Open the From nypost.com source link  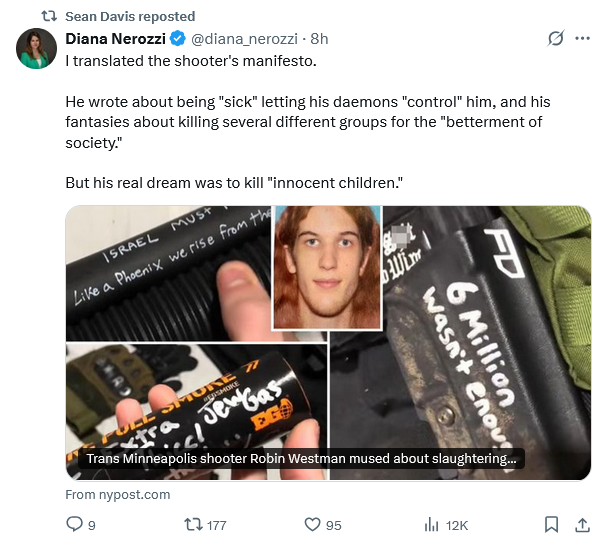point(118,494)
